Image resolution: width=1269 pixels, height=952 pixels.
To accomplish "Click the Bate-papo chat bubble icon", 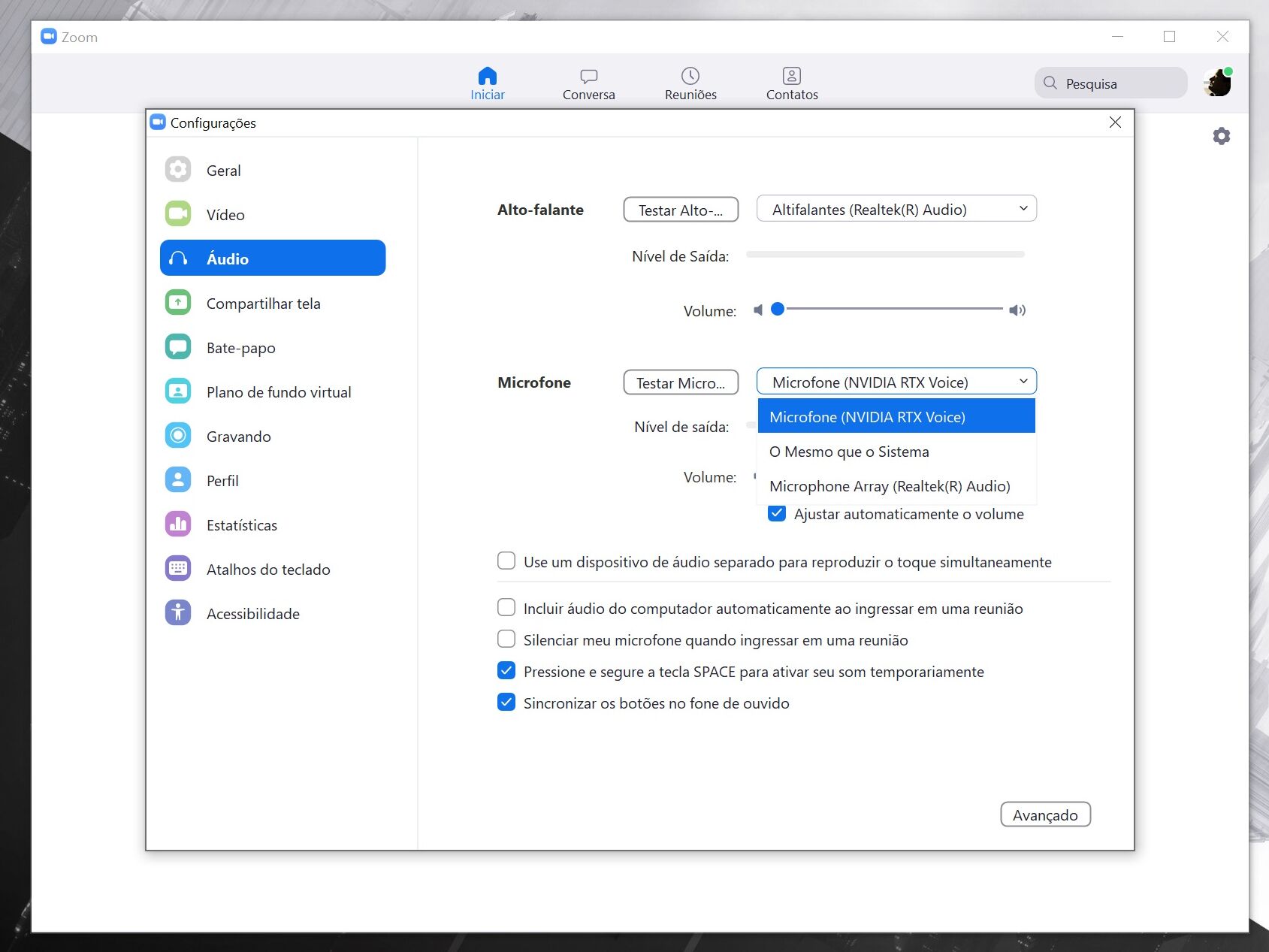I will pos(178,347).
